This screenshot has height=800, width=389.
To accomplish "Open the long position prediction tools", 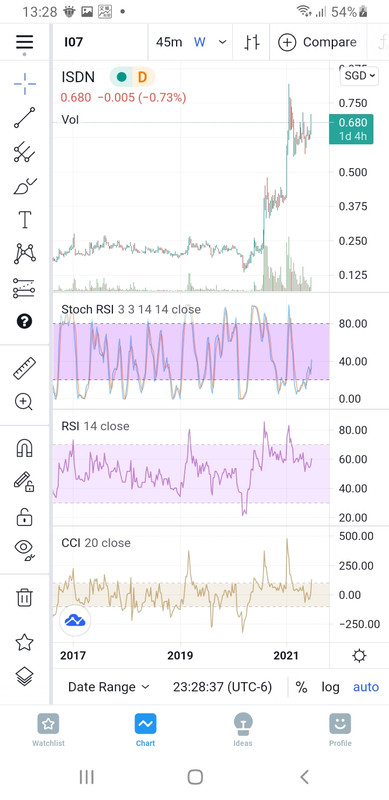I will point(25,288).
